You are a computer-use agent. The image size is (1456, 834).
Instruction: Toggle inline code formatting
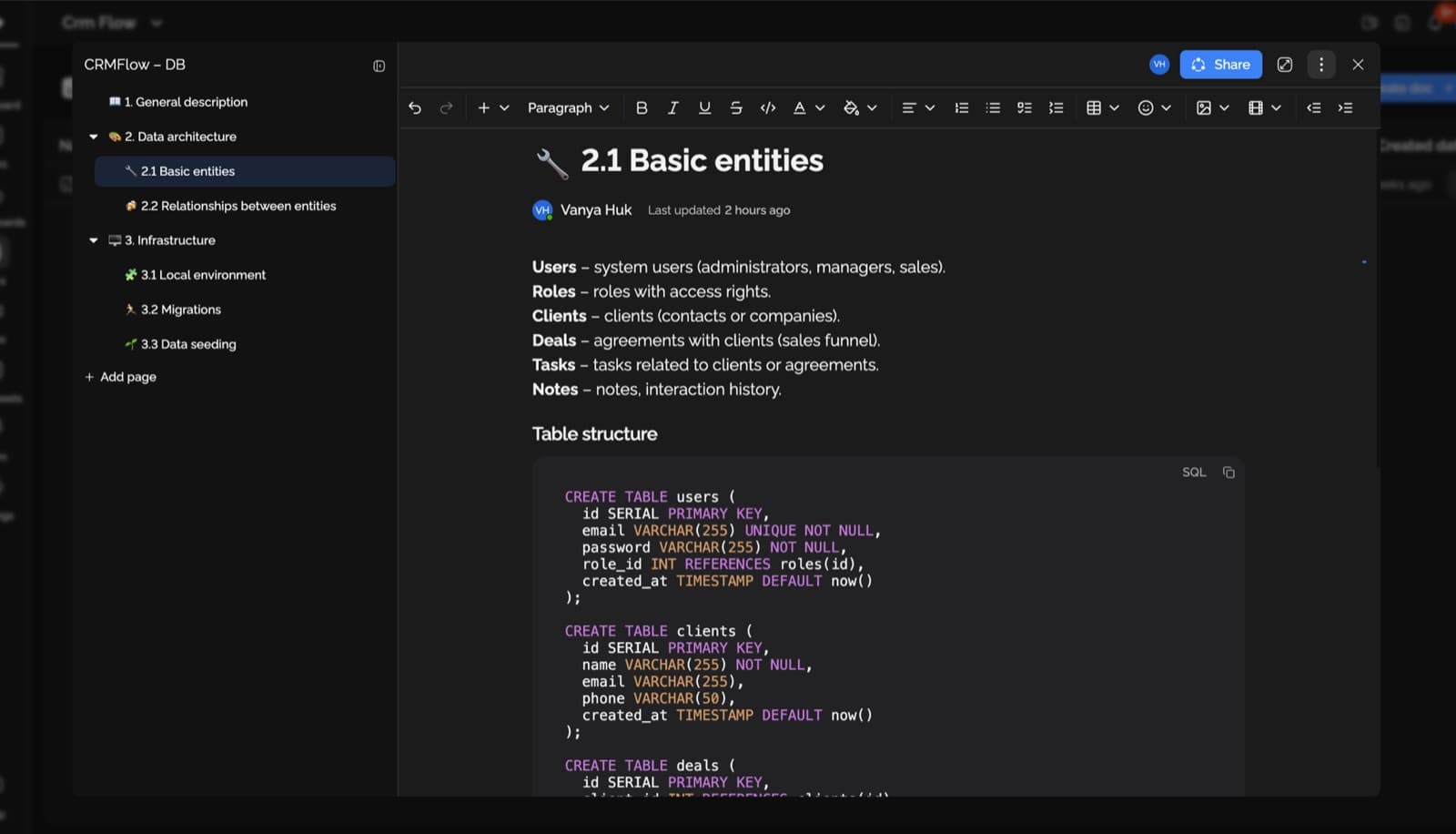coord(768,107)
